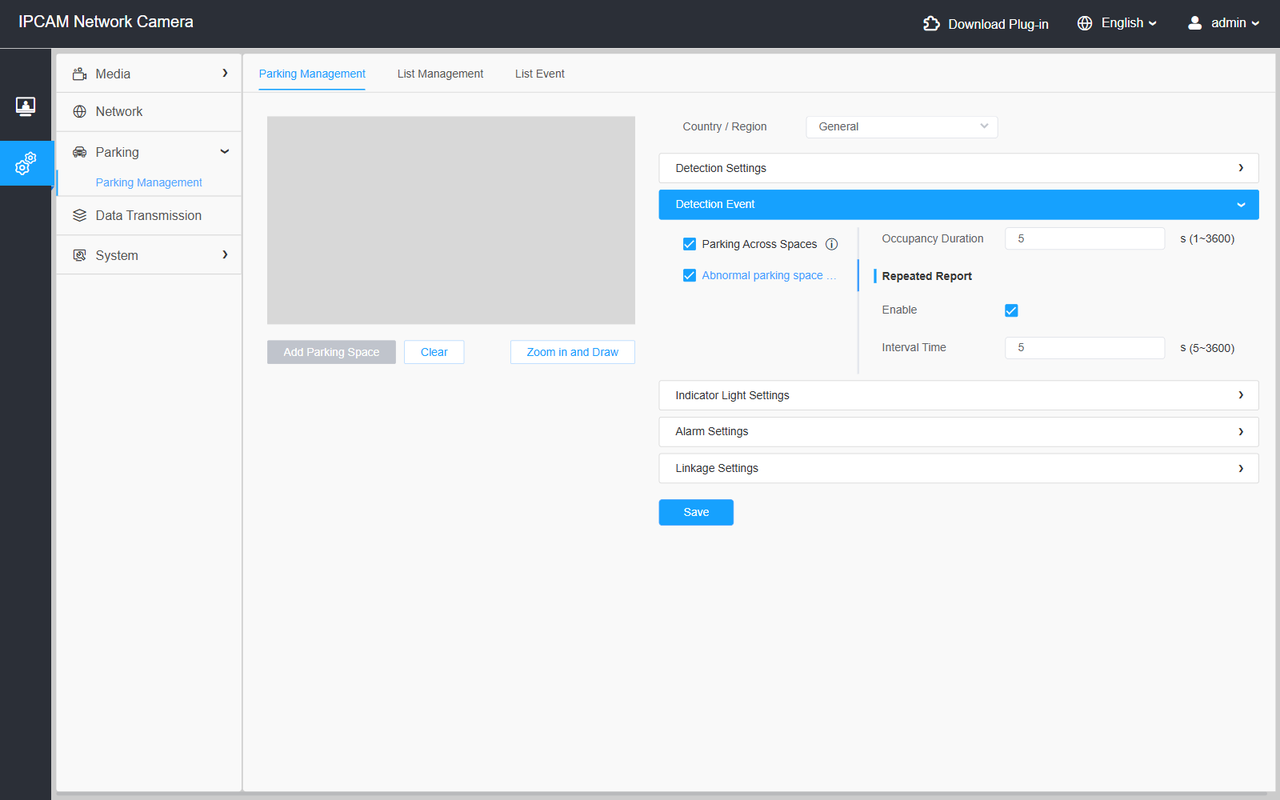Click the Zoom in and Draw button
The width and height of the screenshot is (1280, 800).
(572, 352)
